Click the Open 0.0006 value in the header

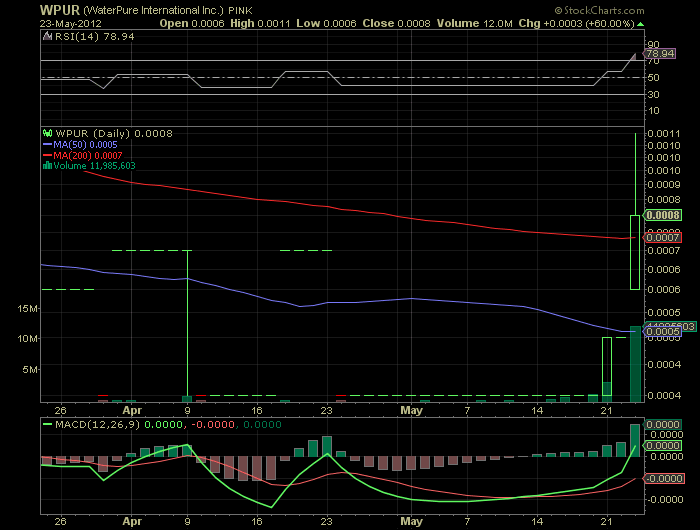click(192, 24)
